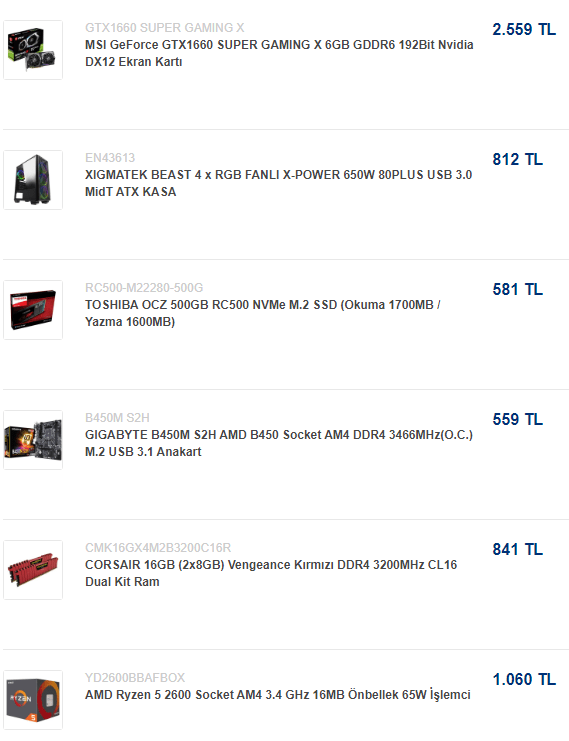Open GIGABYTE B450M S2H AMD B450 title

point(279,443)
